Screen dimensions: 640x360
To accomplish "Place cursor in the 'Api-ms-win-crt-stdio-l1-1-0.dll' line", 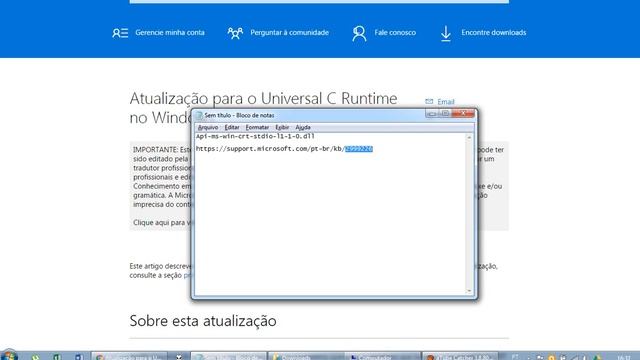I will (x=255, y=136).
